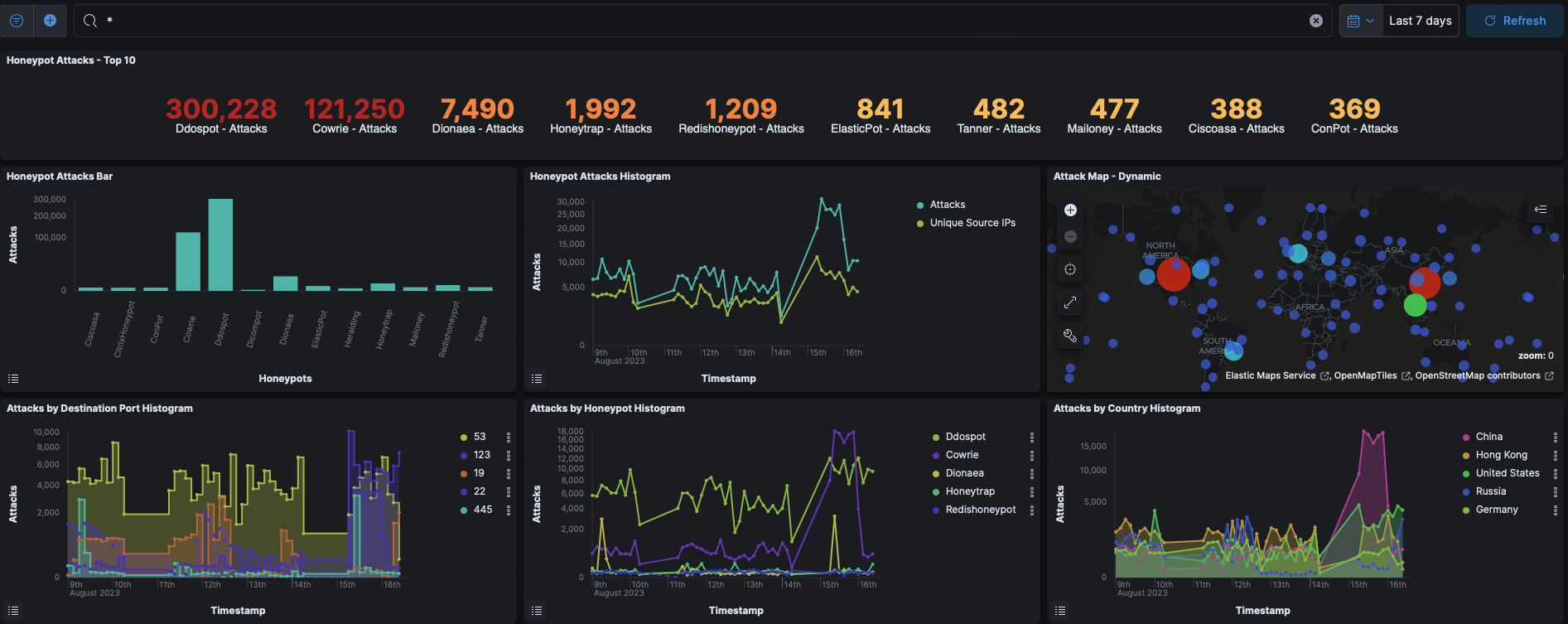This screenshot has width=1568, height=624.
Task: Click the tall Ddospot bar in bar chart
Action: pos(220,245)
